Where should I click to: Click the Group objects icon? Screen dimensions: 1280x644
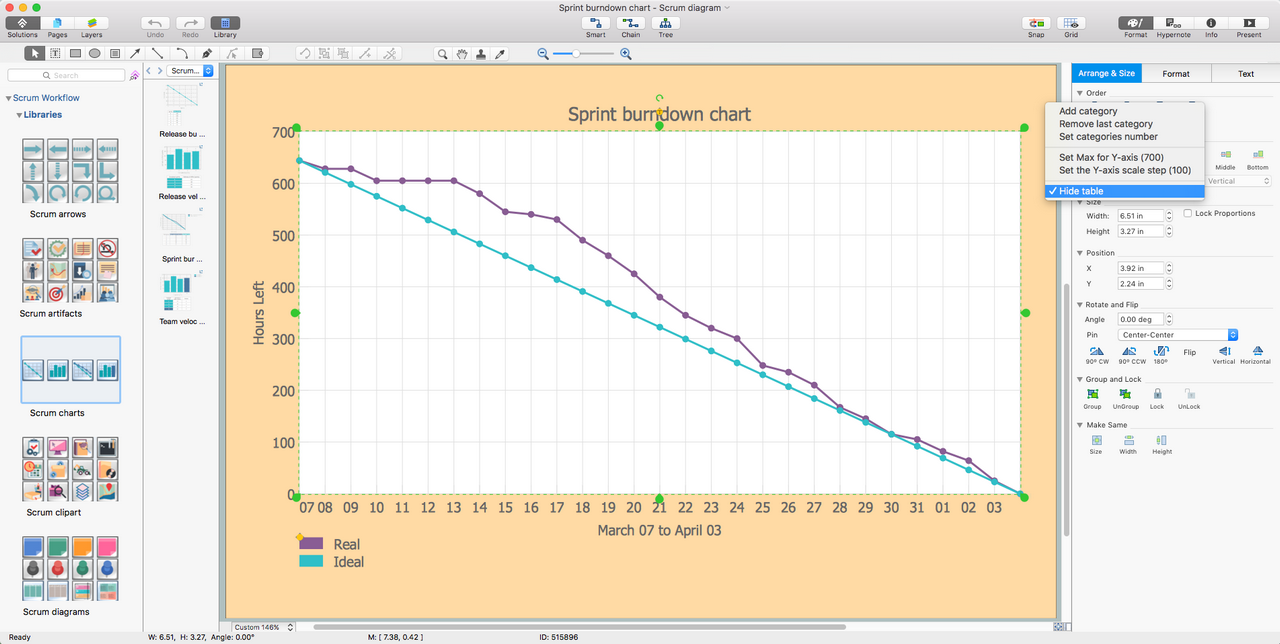[x=1092, y=395]
